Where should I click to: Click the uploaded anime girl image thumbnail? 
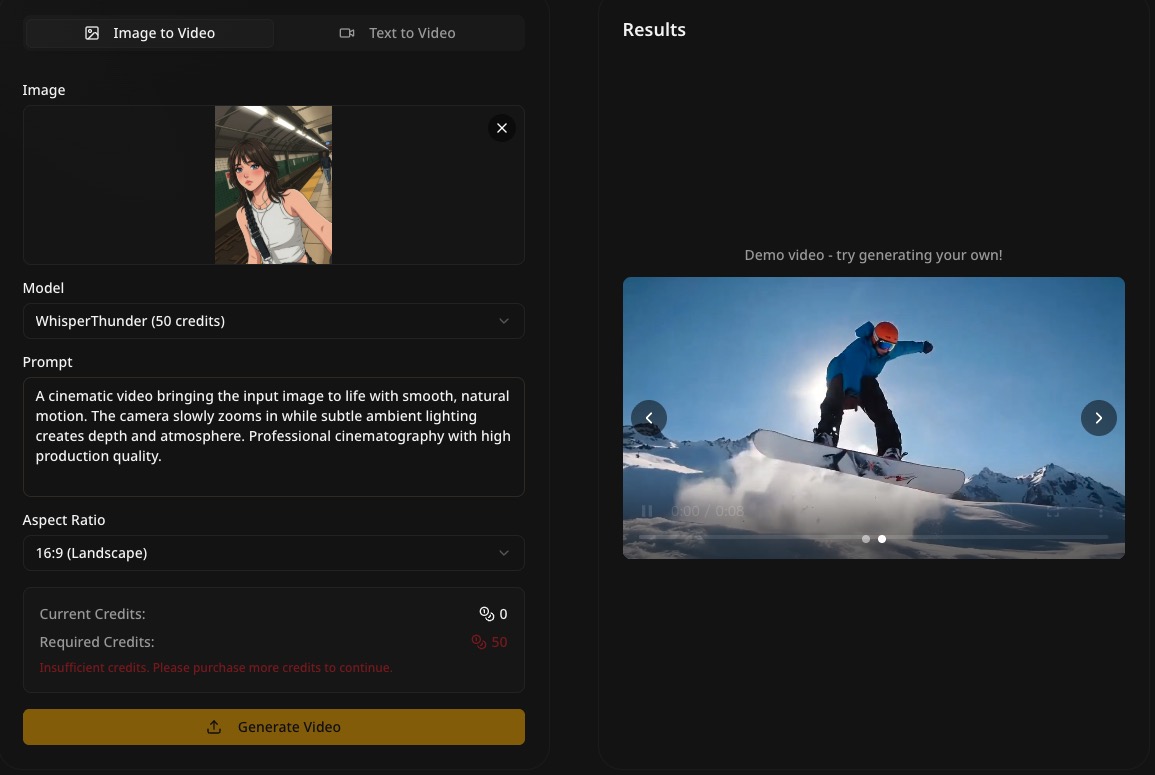(273, 185)
